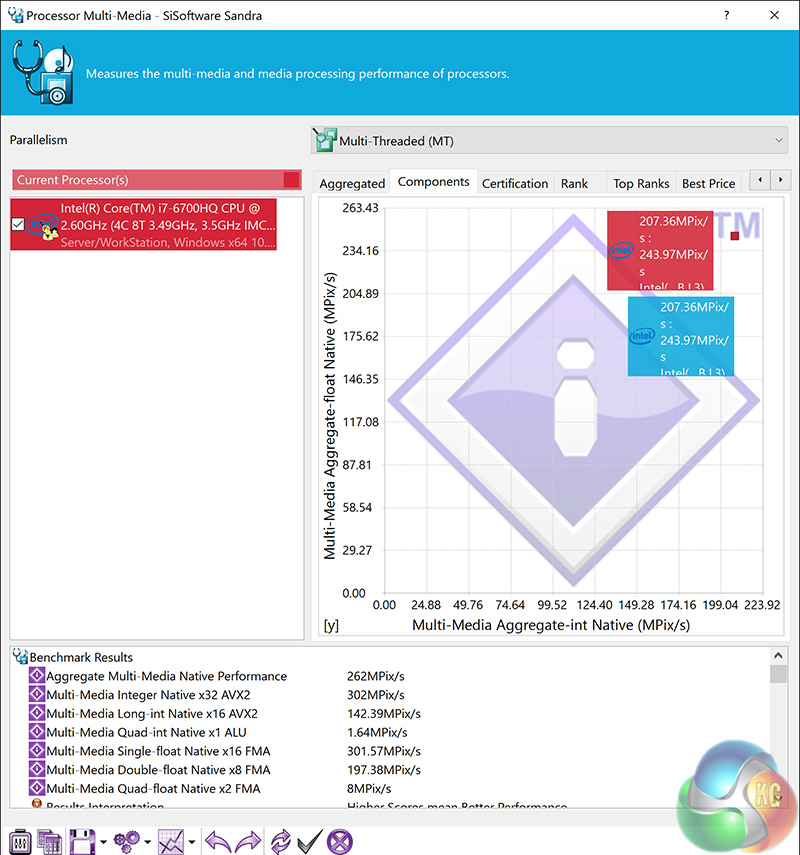Click the 1.64MPix/s value
Viewport: 800px width, 855px height.
point(377,732)
